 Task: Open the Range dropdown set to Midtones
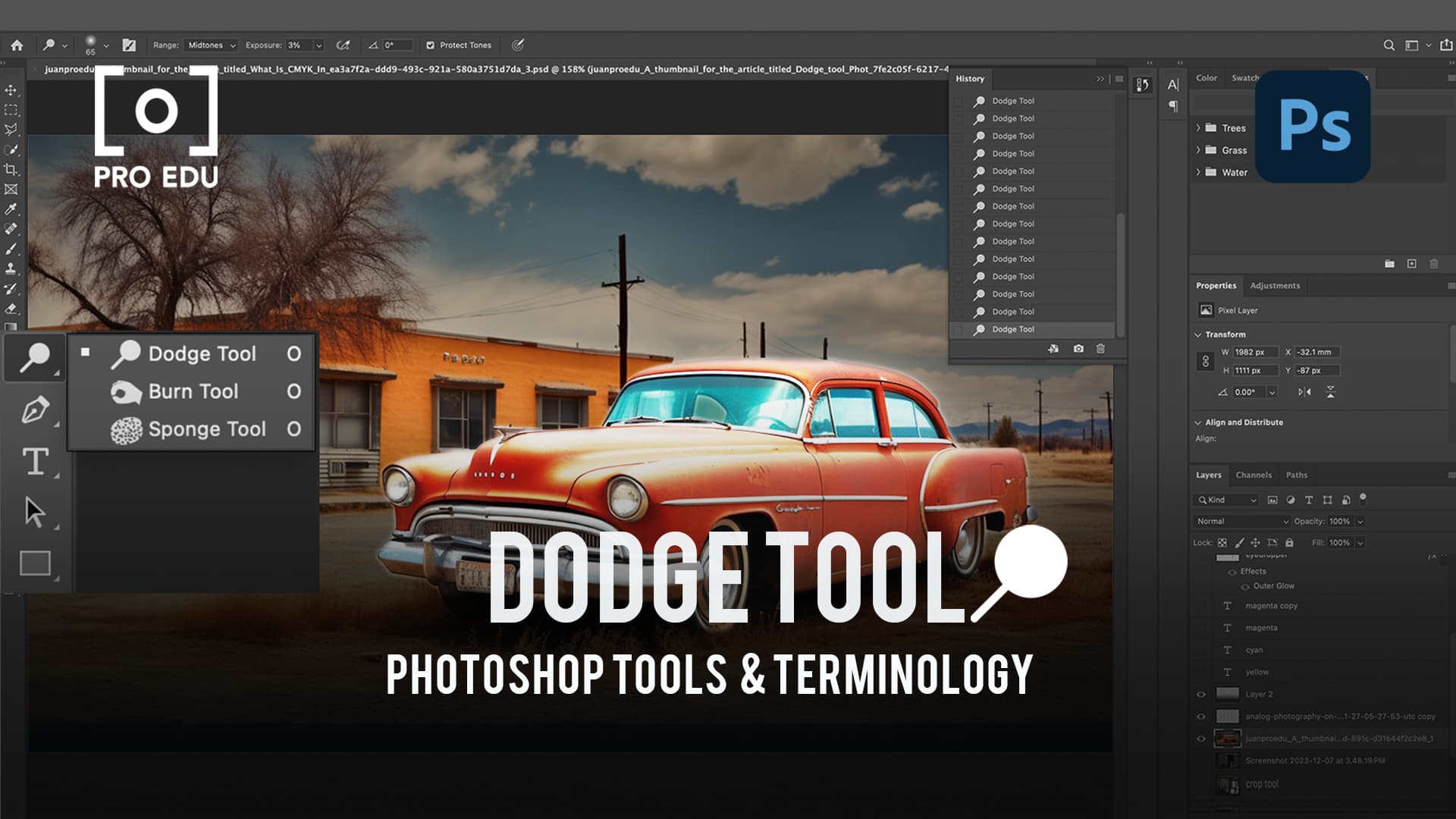[x=210, y=45]
